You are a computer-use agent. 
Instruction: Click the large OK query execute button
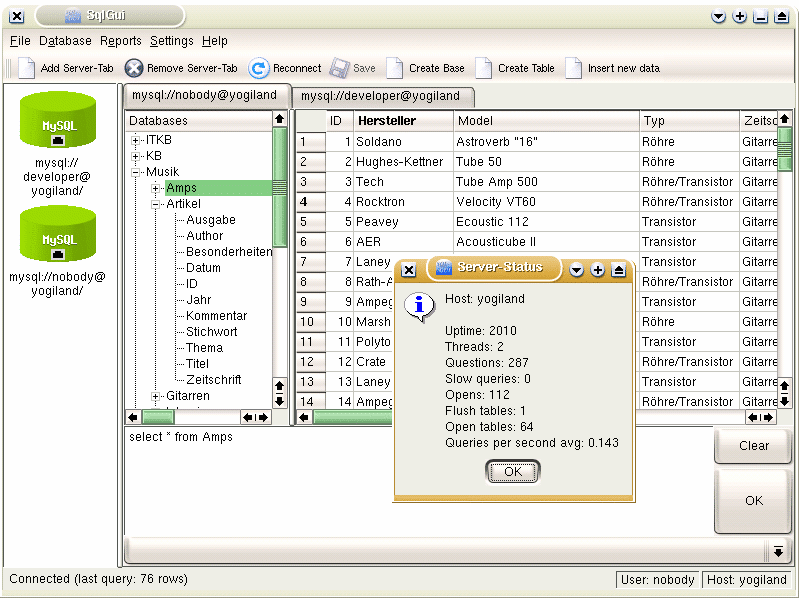(753, 501)
